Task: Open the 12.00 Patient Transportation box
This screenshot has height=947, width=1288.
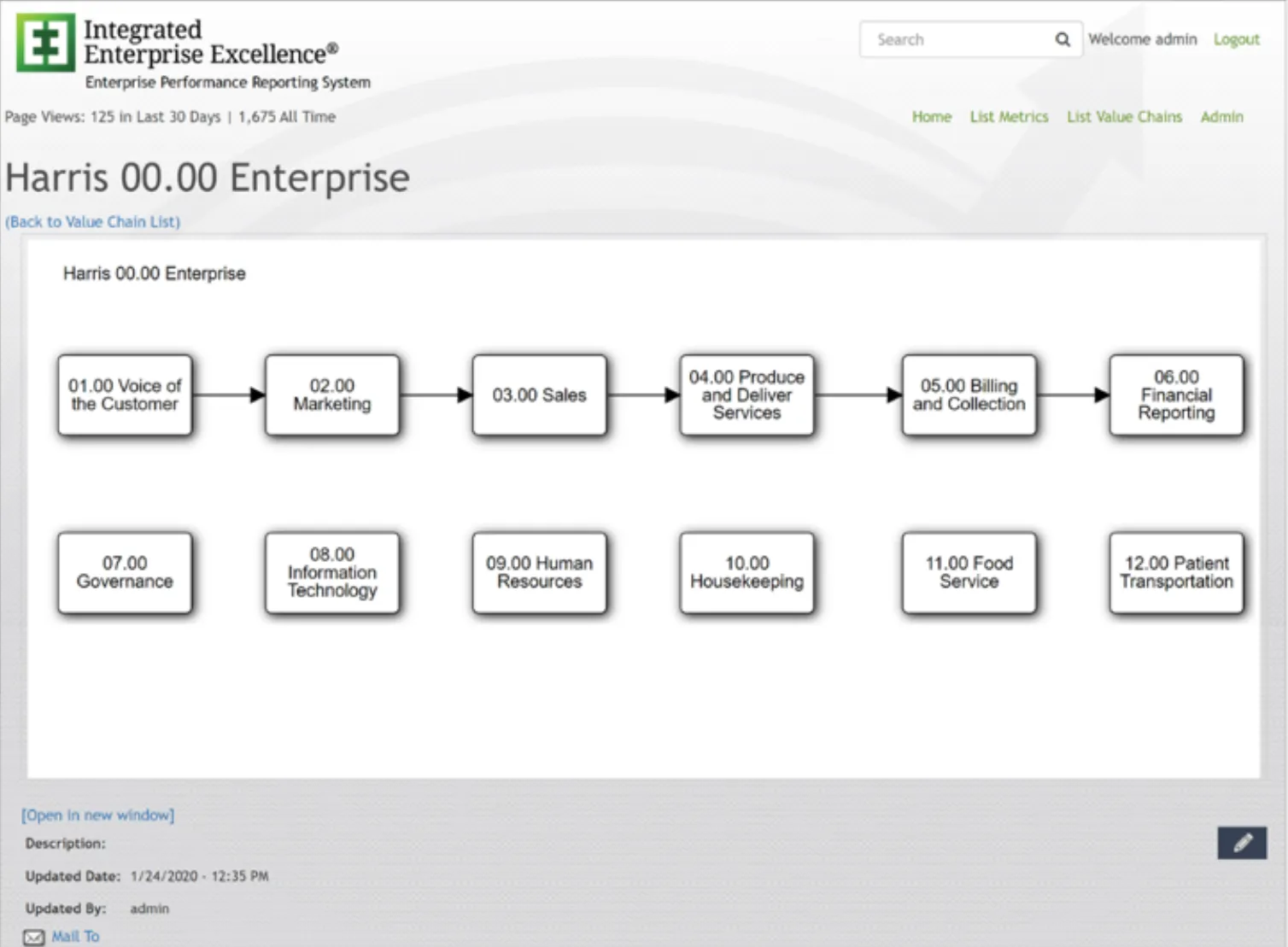Action: pos(1176,573)
